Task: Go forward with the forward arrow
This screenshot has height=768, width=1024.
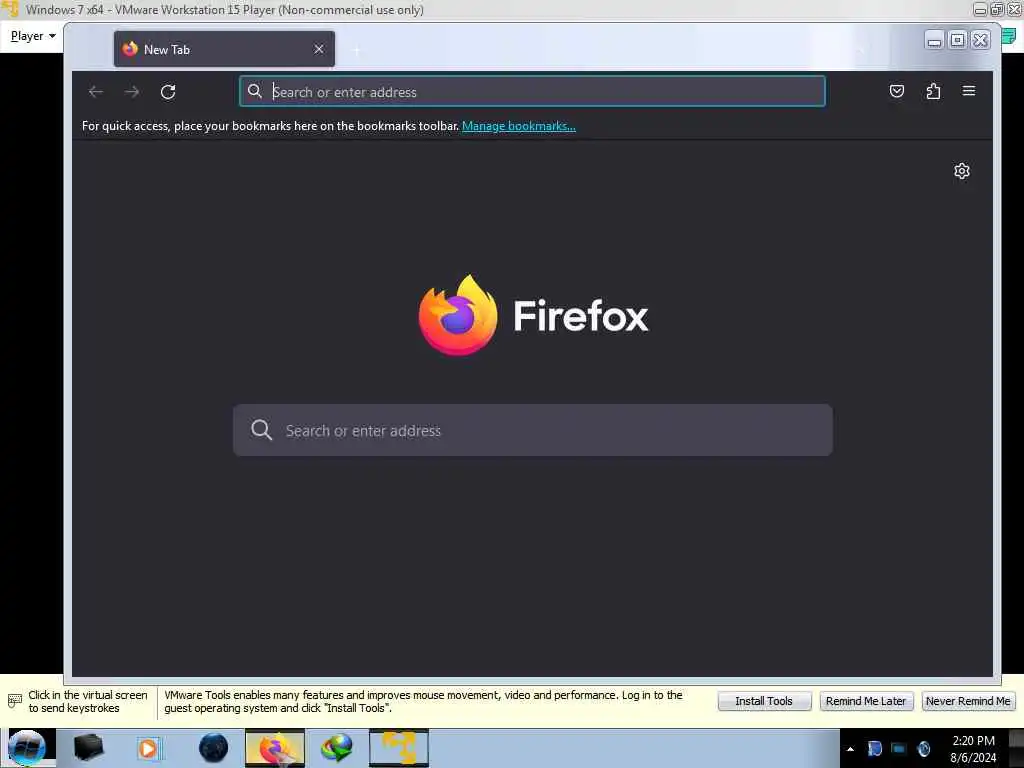Action: (x=132, y=91)
